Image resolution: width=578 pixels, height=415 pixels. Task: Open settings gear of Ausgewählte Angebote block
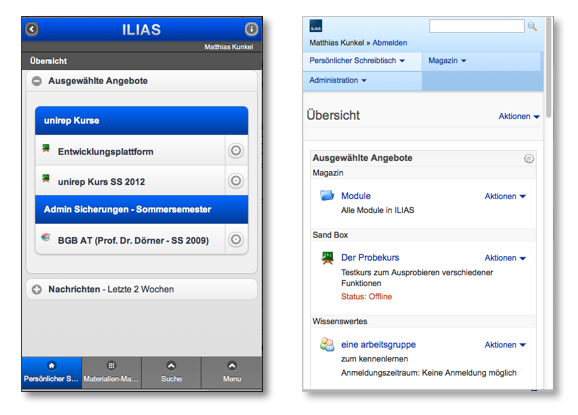(529, 158)
